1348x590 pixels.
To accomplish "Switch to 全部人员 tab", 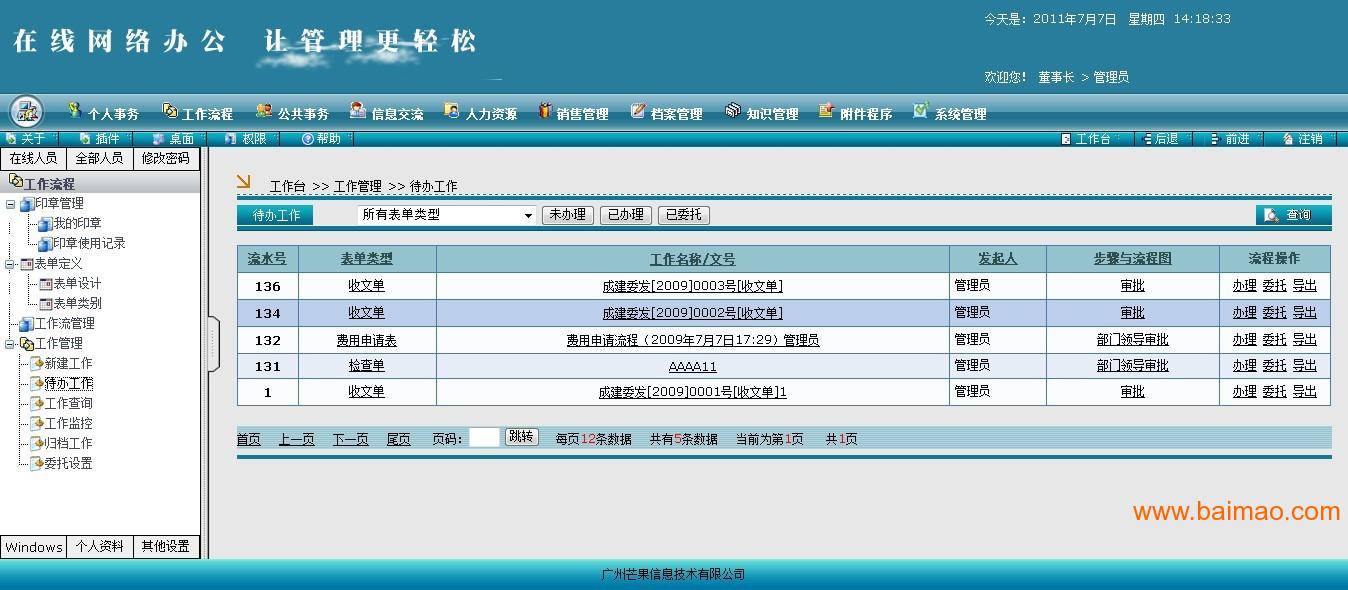I will point(99,158).
